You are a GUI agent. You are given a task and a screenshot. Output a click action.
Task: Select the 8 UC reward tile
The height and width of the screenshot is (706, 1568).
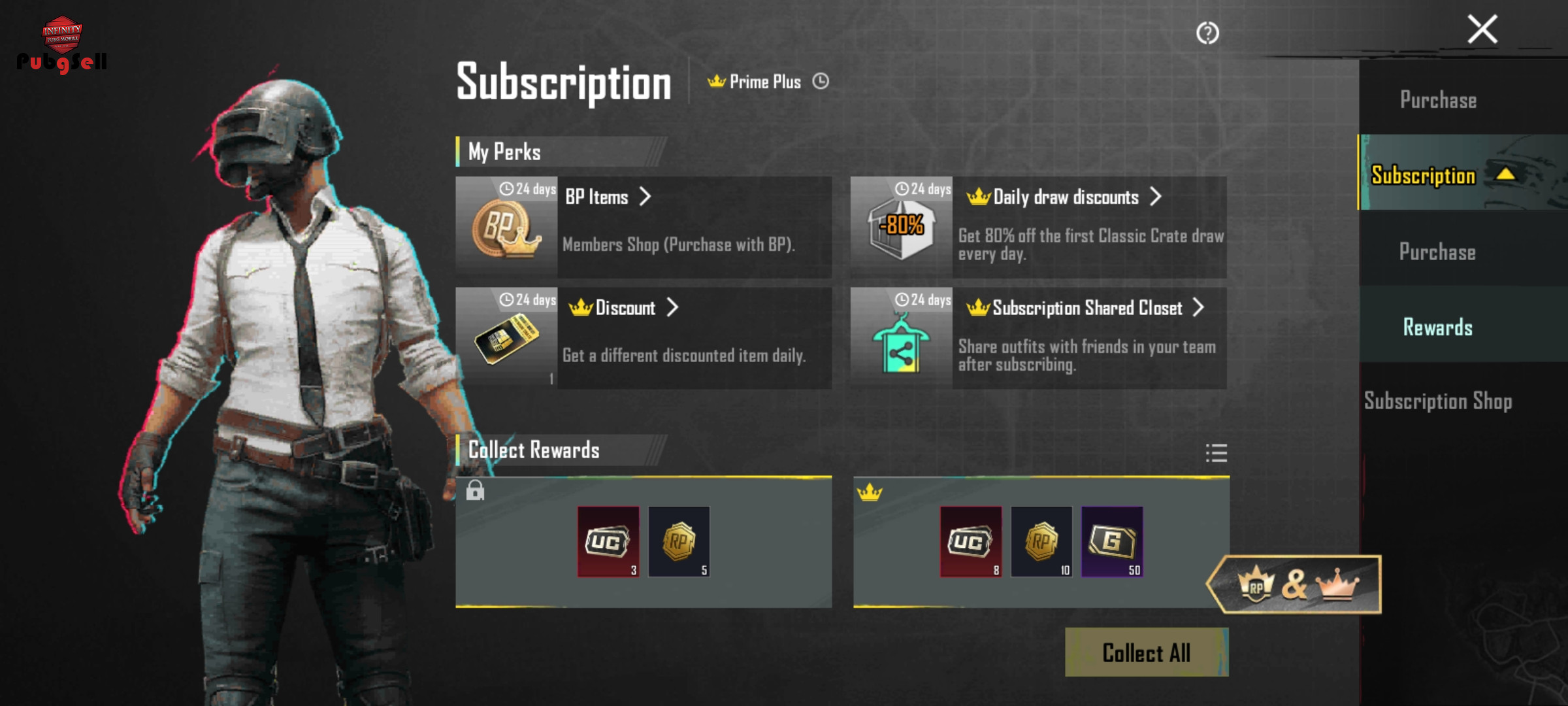[971, 541]
